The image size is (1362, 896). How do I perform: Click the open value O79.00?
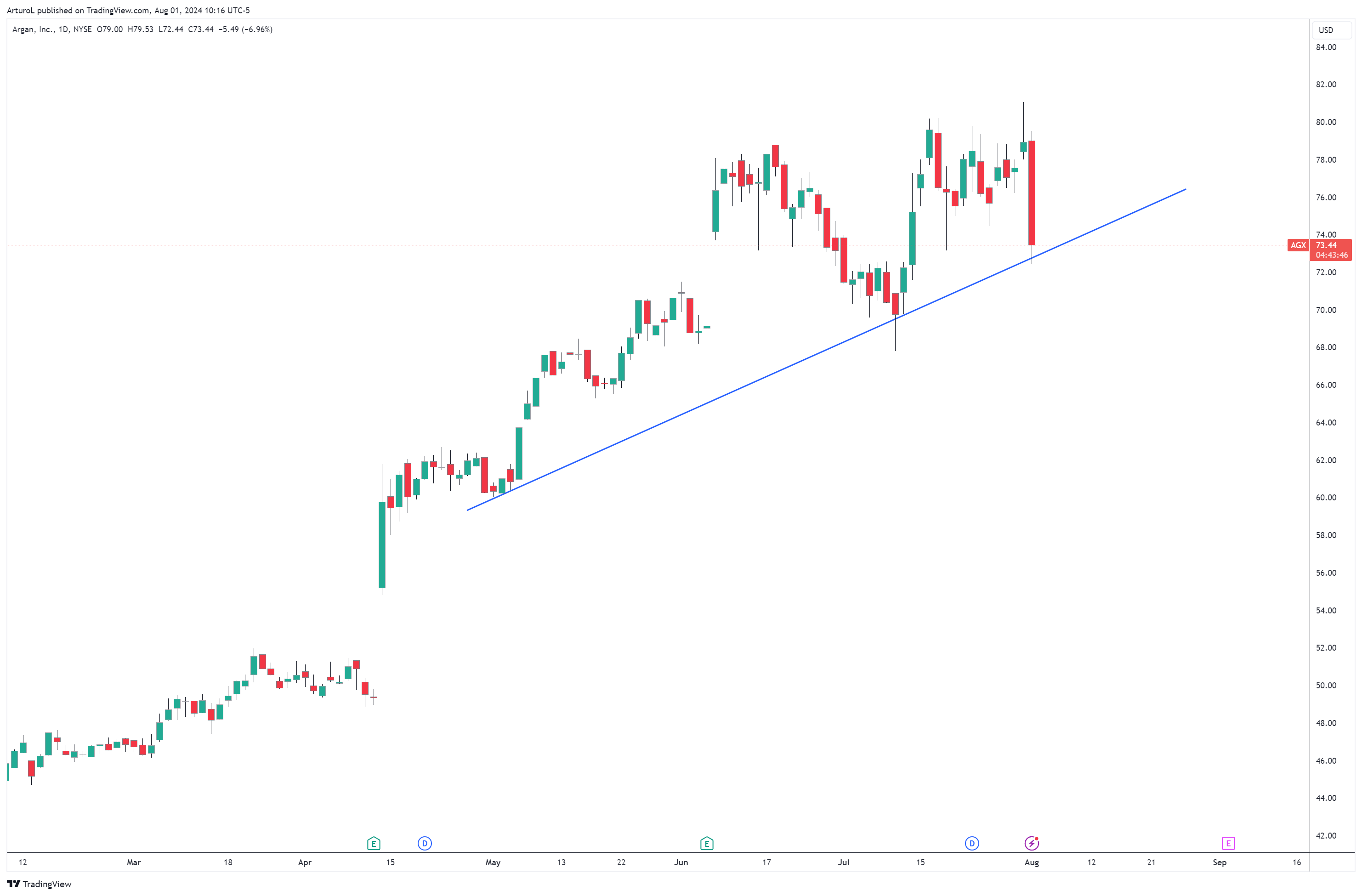(x=110, y=29)
